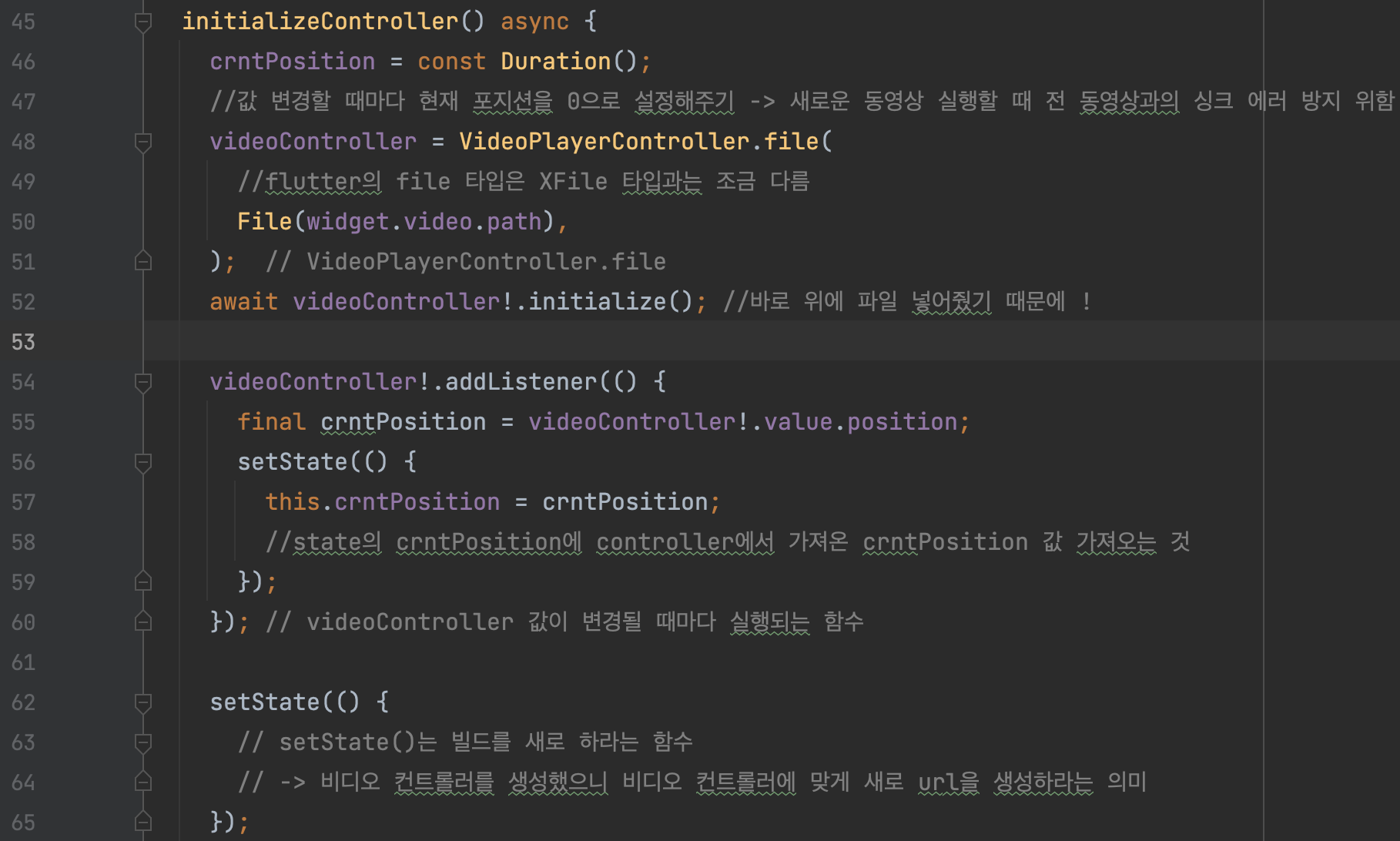Viewport: 1400px width, 841px height.
Task: Click the await keyword on line 52
Action: 244,302
